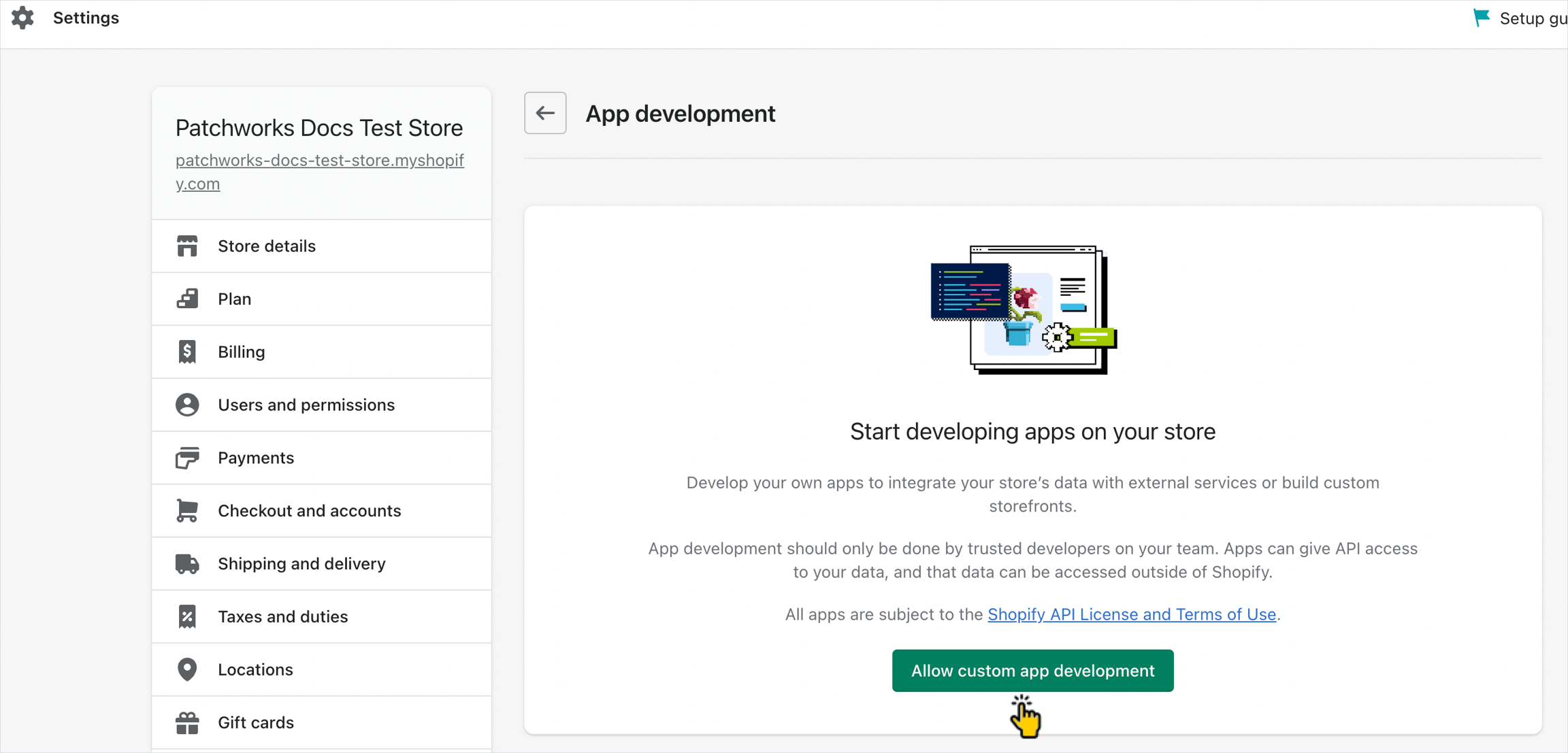The width and height of the screenshot is (1568, 753).
Task: Click the Locations pin icon
Action: (187, 669)
